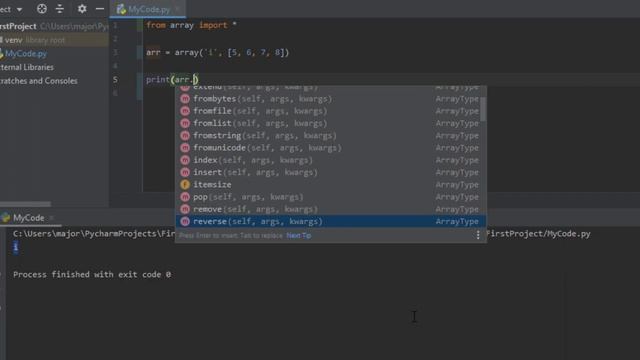Open the Project view dropdown arrow
The height and width of the screenshot is (360, 640).
tap(19, 9)
